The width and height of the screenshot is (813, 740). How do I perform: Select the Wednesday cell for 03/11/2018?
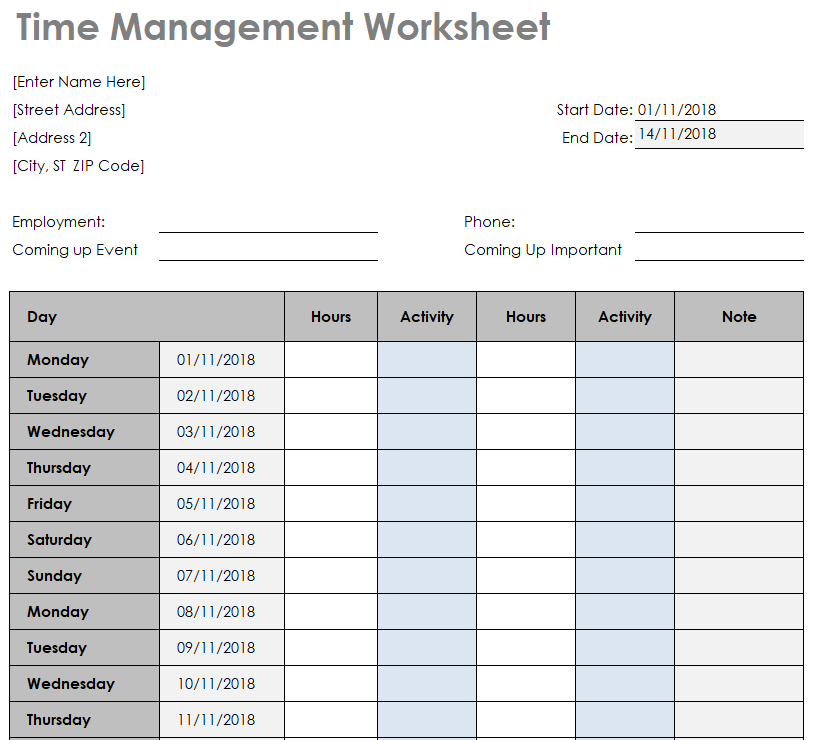point(85,431)
